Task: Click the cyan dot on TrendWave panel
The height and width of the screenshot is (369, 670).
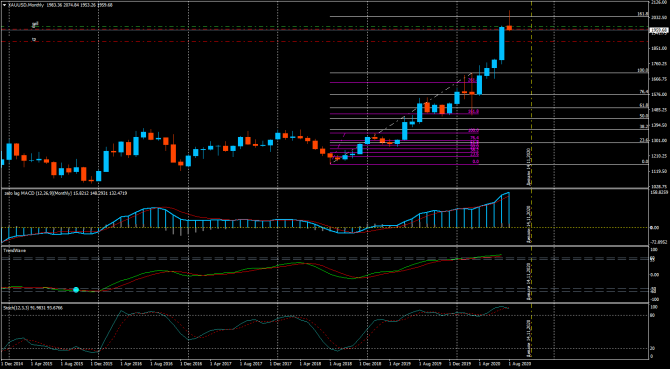Action: coord(76,290)
